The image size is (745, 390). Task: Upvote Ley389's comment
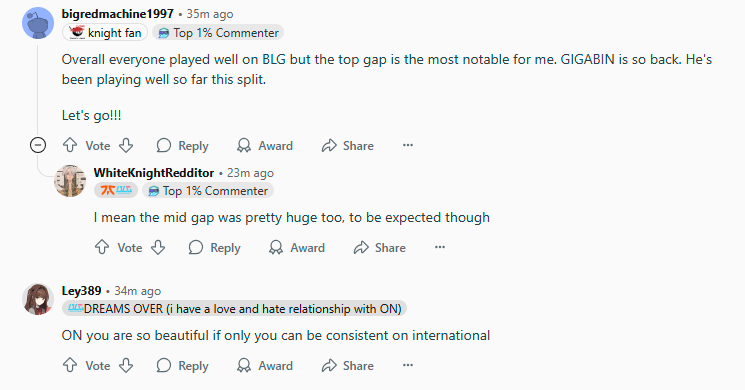70,365
